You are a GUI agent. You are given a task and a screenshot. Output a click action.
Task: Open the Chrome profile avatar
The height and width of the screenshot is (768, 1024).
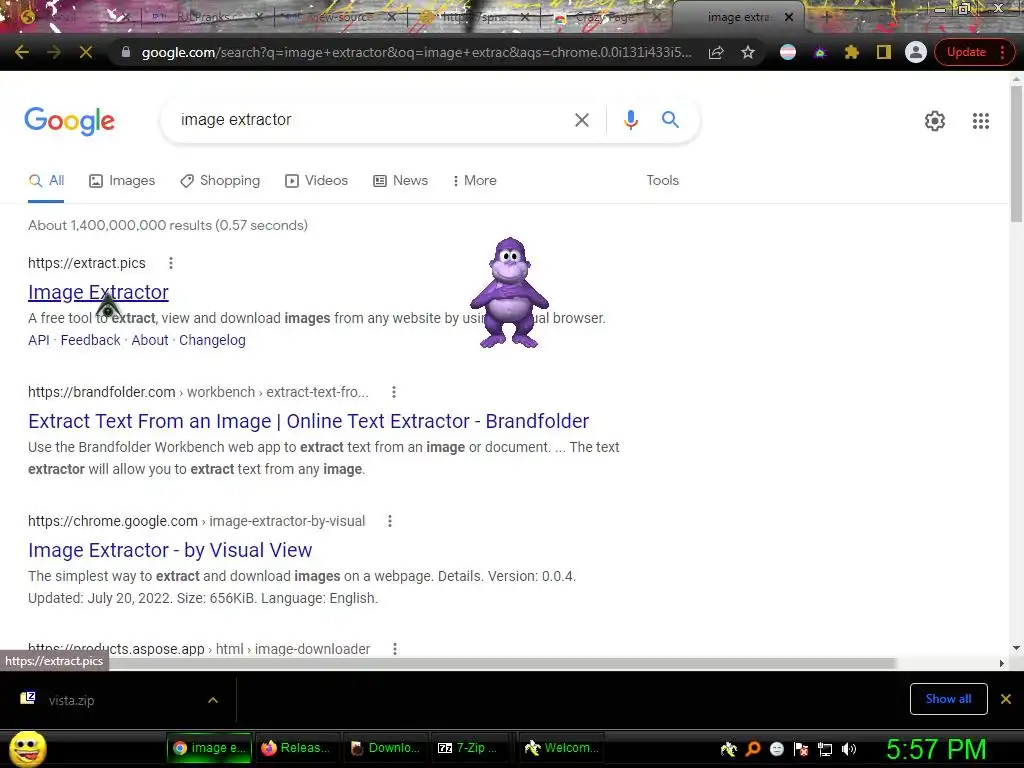click(x=916, y=52)
